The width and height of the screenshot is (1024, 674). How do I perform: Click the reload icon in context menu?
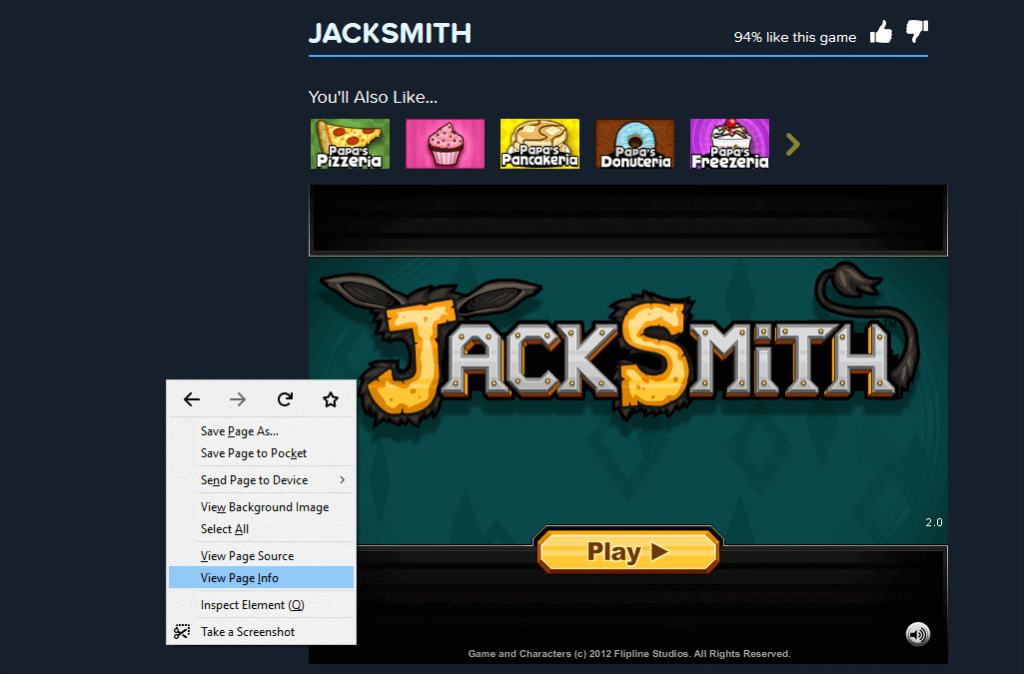click(285, 399)
